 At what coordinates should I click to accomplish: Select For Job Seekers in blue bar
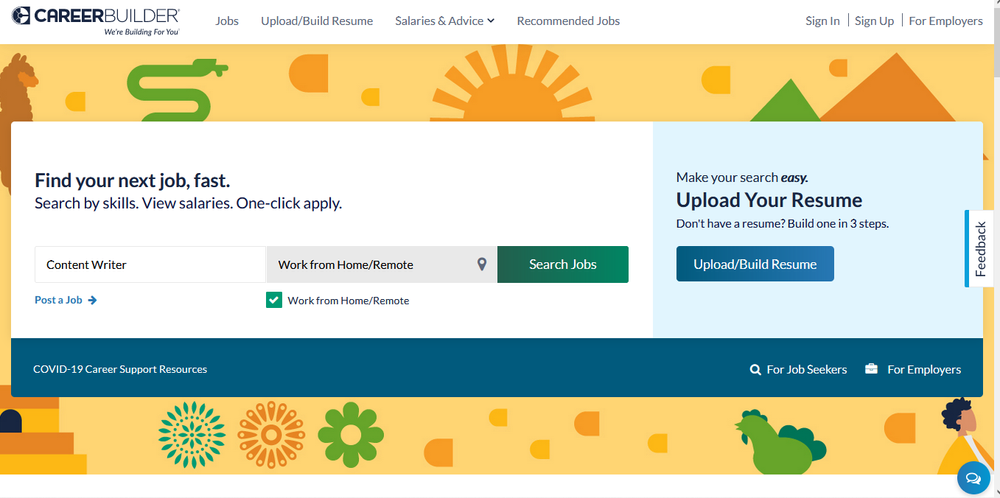(x=807, y=369)
